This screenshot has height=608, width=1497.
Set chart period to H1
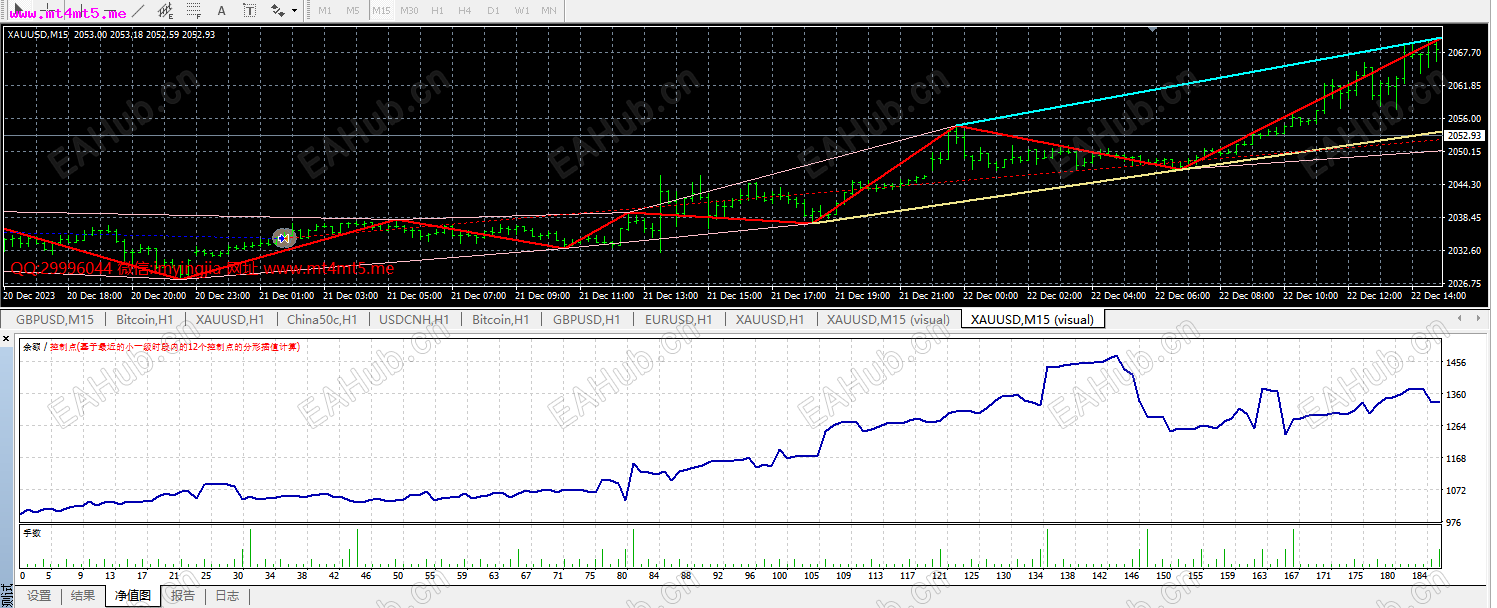pos(437,10)
